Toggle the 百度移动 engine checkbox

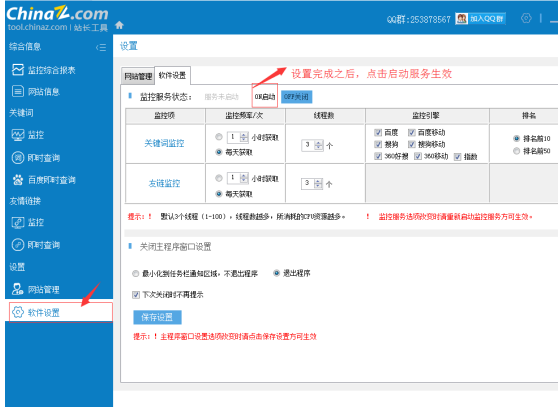pyautogui.click(x=412, y=132)
